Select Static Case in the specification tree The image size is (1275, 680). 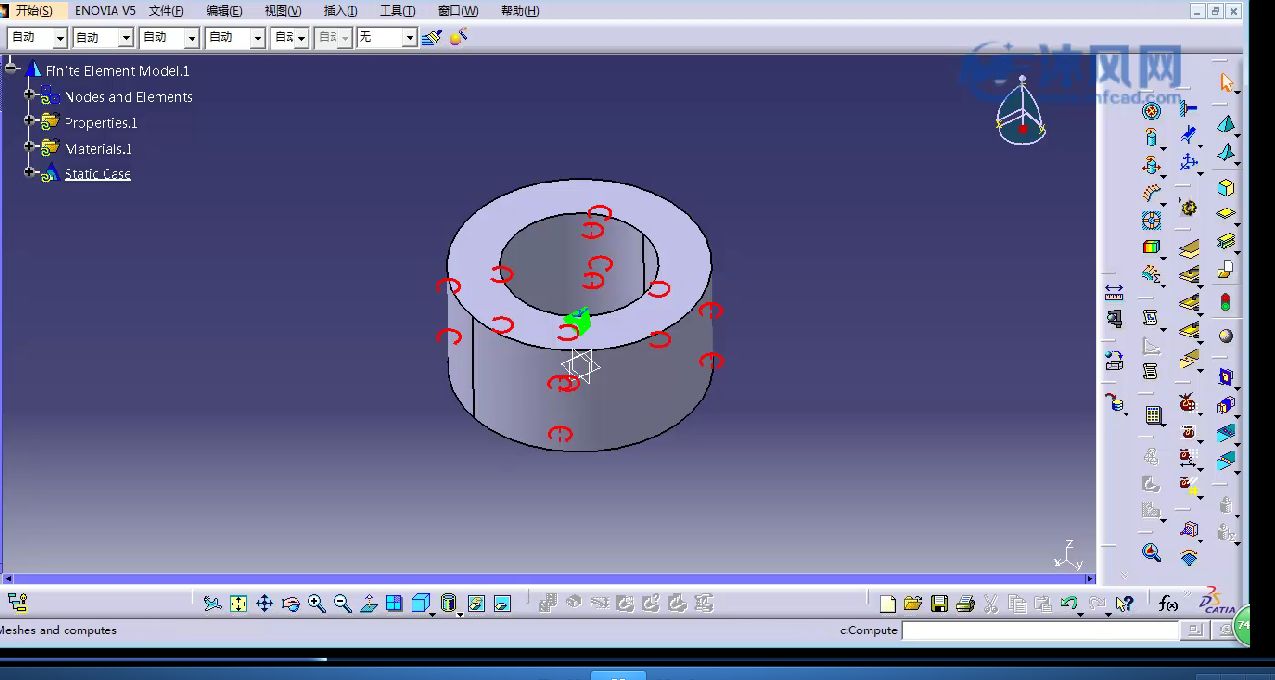pyautogui.click(x=98, y=173)
